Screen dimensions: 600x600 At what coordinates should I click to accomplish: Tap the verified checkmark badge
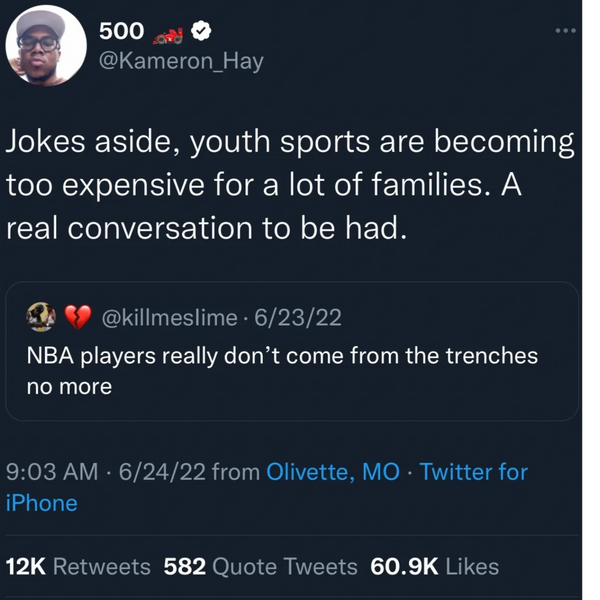pos(201,31)
